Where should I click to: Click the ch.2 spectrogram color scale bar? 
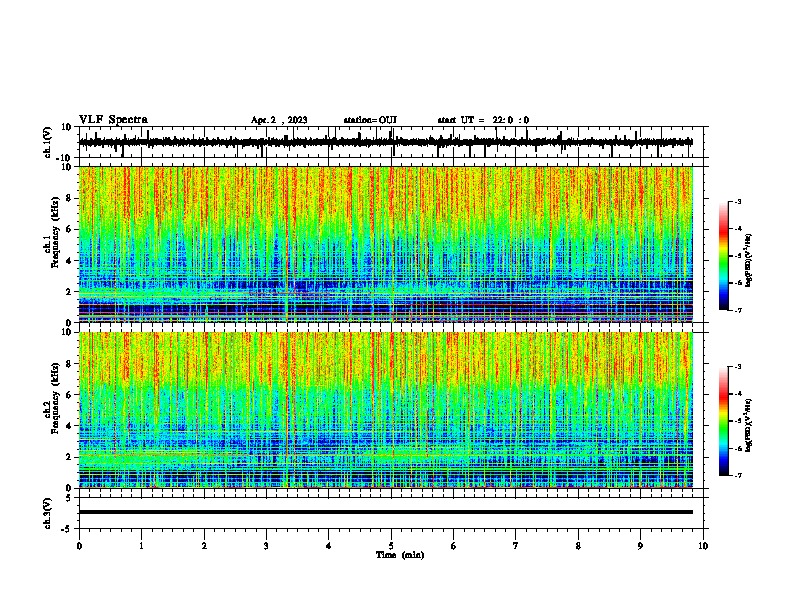723,421
